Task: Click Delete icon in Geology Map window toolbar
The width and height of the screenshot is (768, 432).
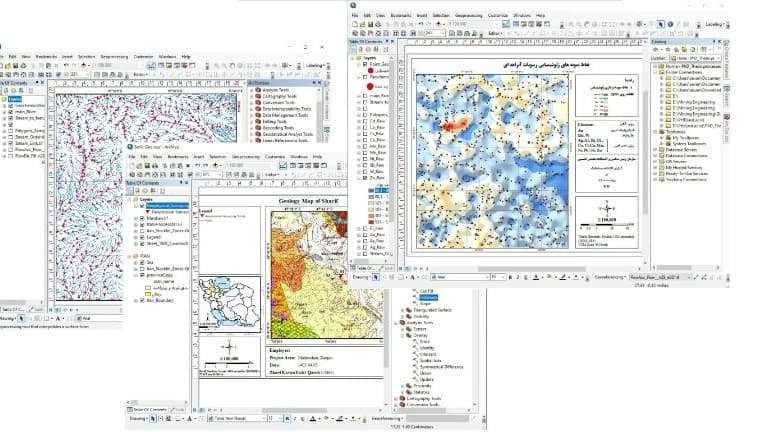Action: [188, 166]
